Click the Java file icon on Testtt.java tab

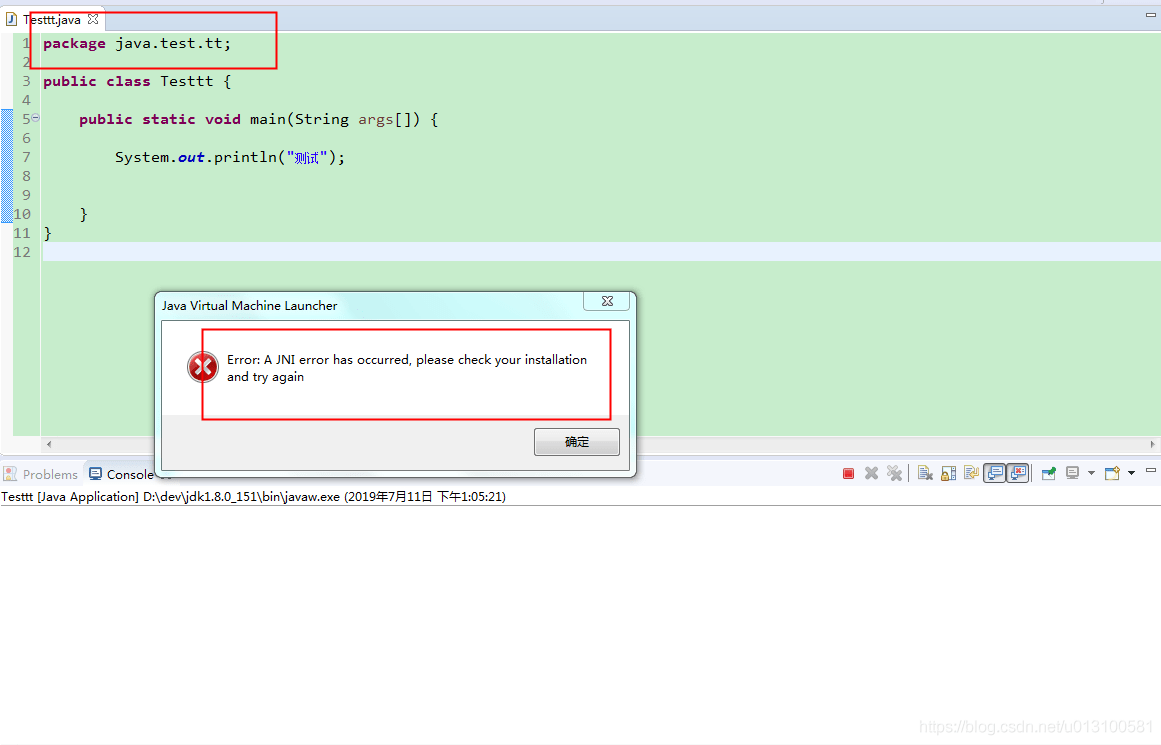coord(13,18)
